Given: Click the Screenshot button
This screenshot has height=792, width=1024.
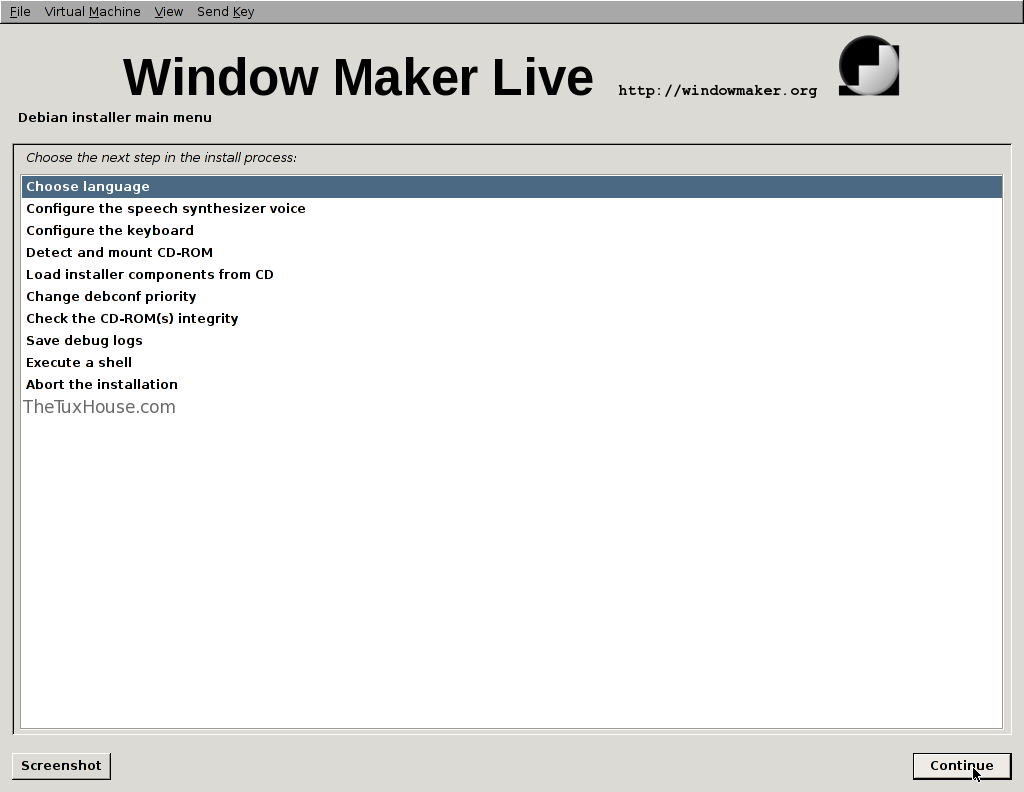Looking at the screenshot, I should pos(61,766).
